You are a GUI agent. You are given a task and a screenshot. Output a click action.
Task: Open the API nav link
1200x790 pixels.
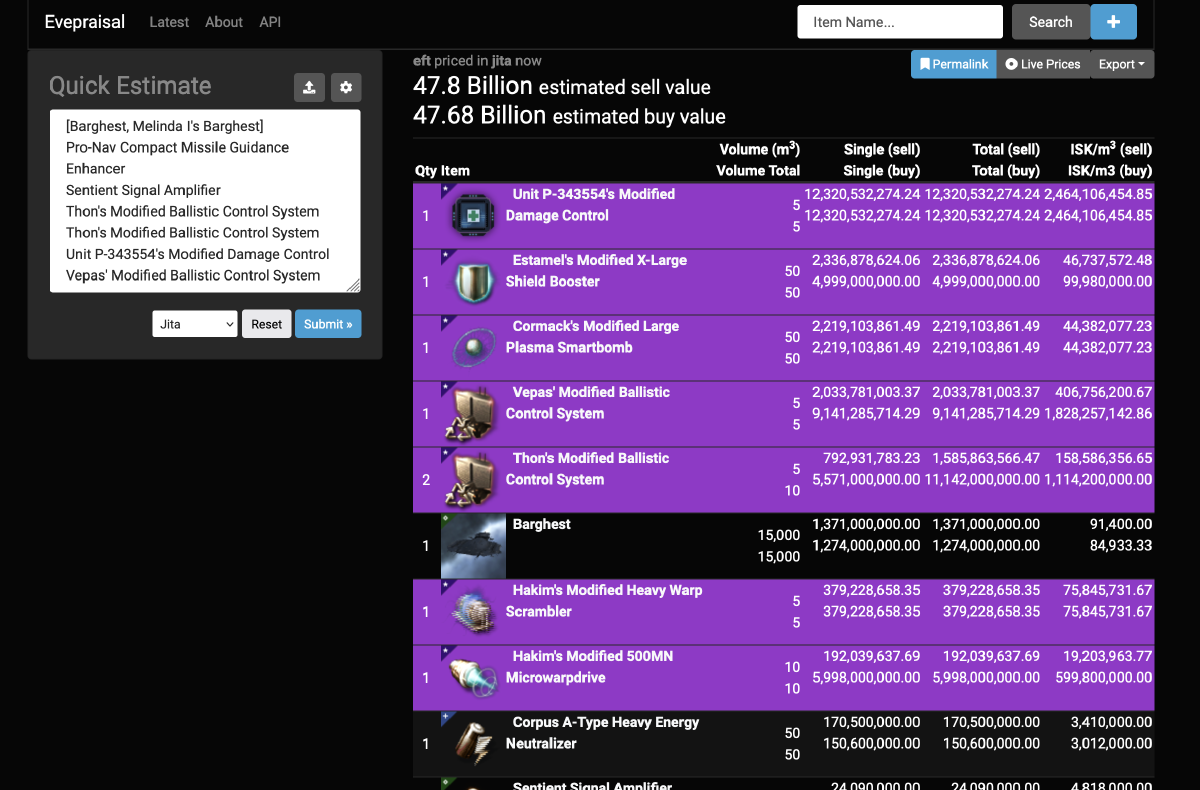270,22
